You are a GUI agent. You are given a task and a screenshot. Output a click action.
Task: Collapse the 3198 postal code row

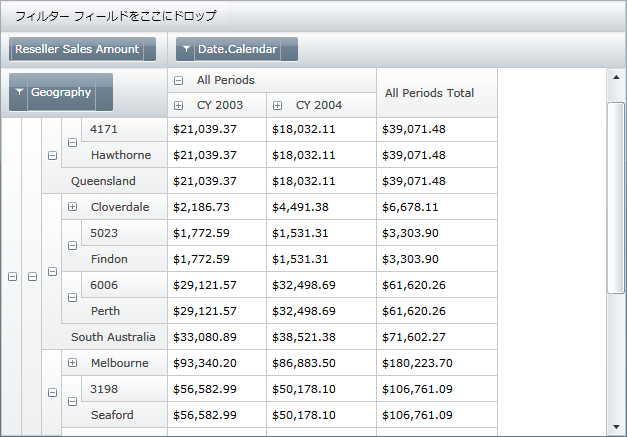72,402
